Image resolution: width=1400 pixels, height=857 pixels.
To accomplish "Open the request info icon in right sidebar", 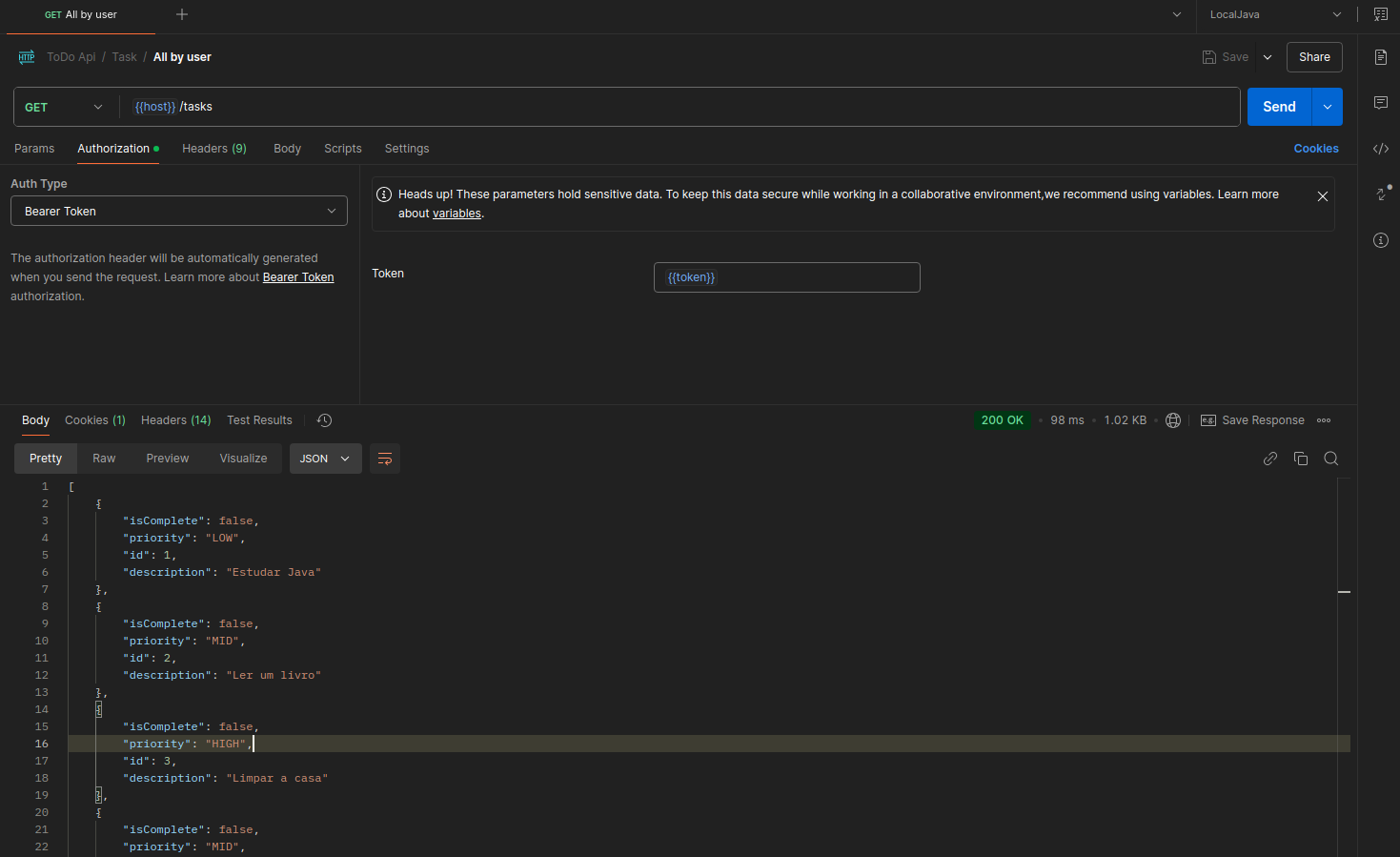I will coord(1381,240).
